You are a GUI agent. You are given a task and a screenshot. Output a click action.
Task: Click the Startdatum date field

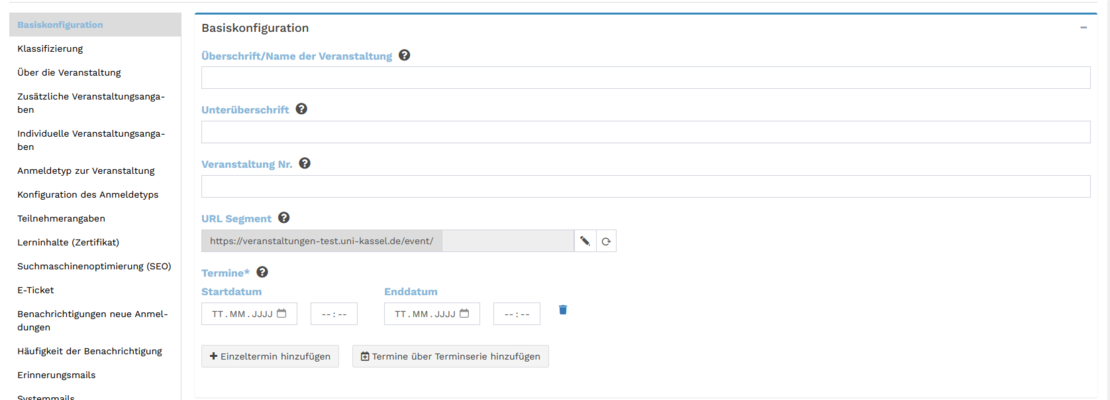(x=249, y=314)
